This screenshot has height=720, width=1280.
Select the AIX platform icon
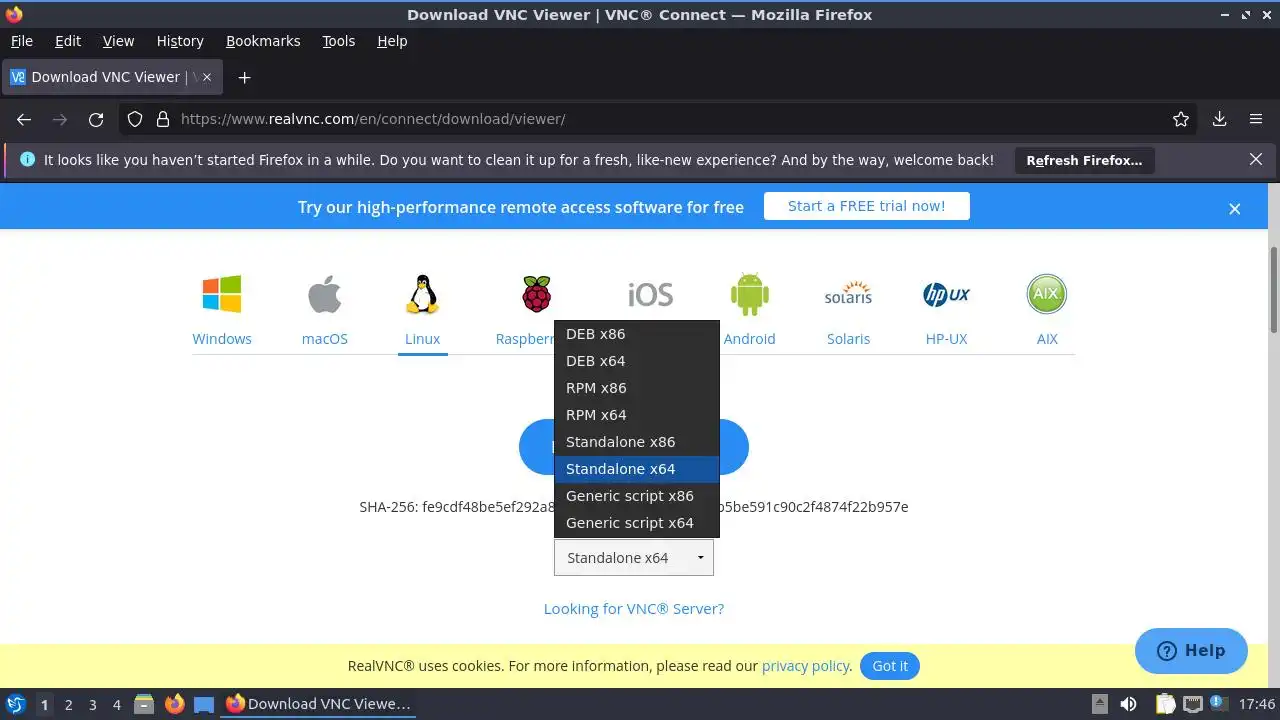(1047, 295)
